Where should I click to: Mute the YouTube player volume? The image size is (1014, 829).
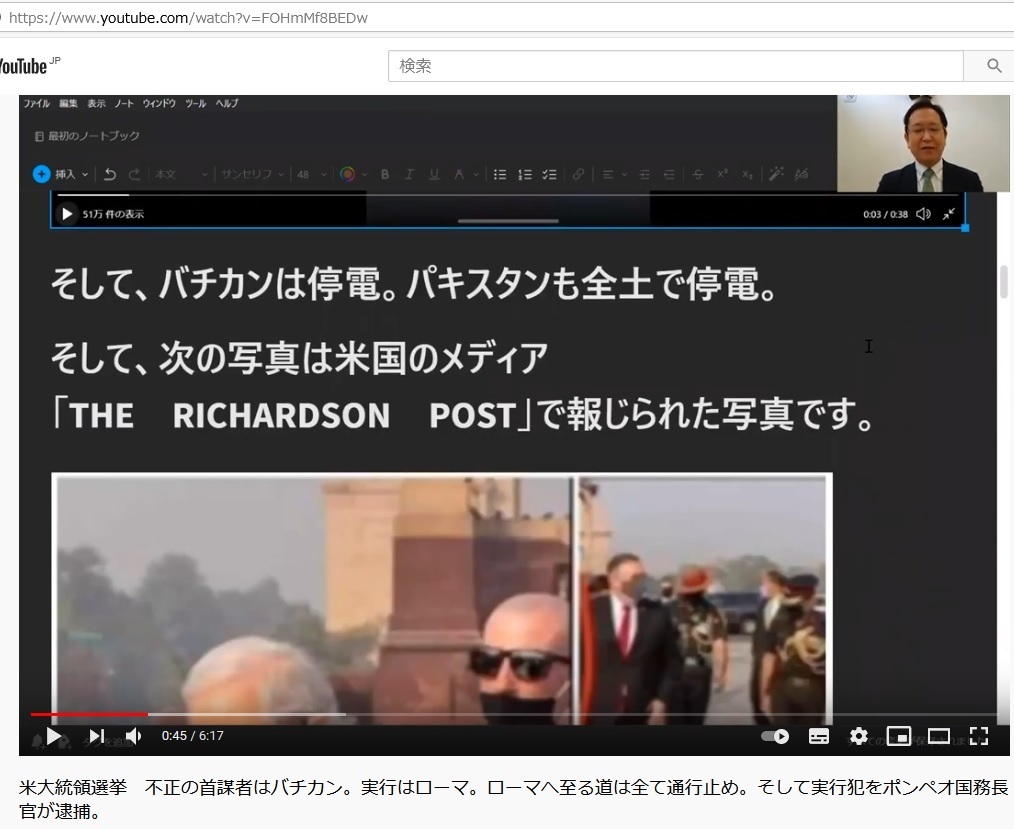[133, 736]
